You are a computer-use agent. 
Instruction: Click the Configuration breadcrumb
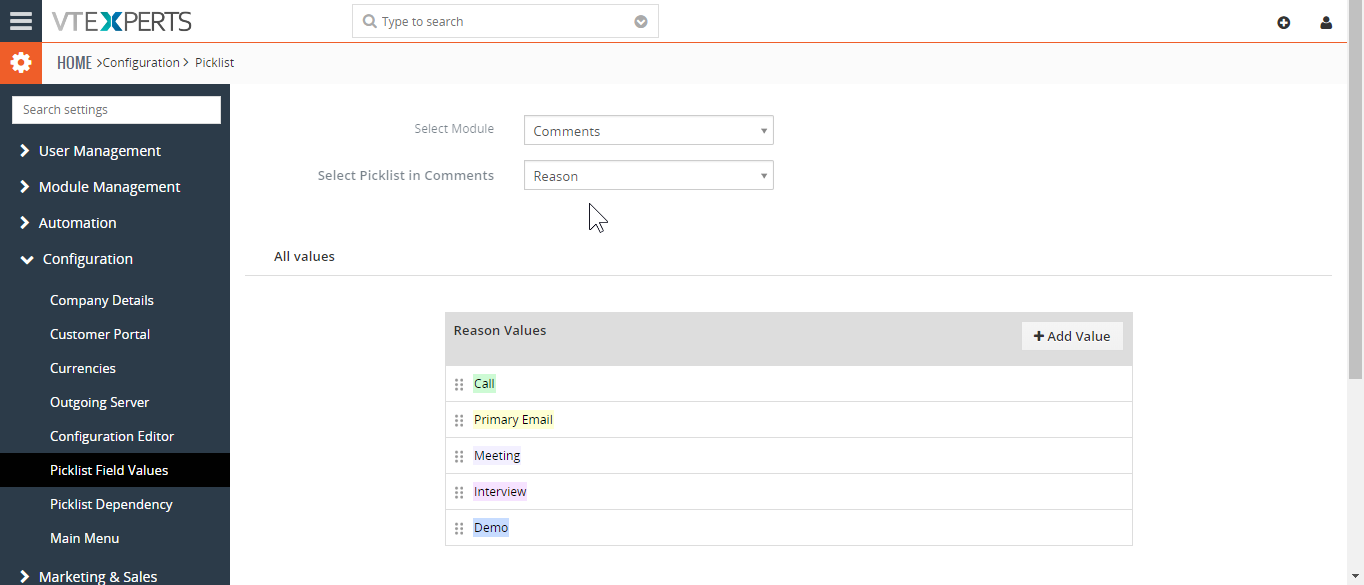point(141,63)
